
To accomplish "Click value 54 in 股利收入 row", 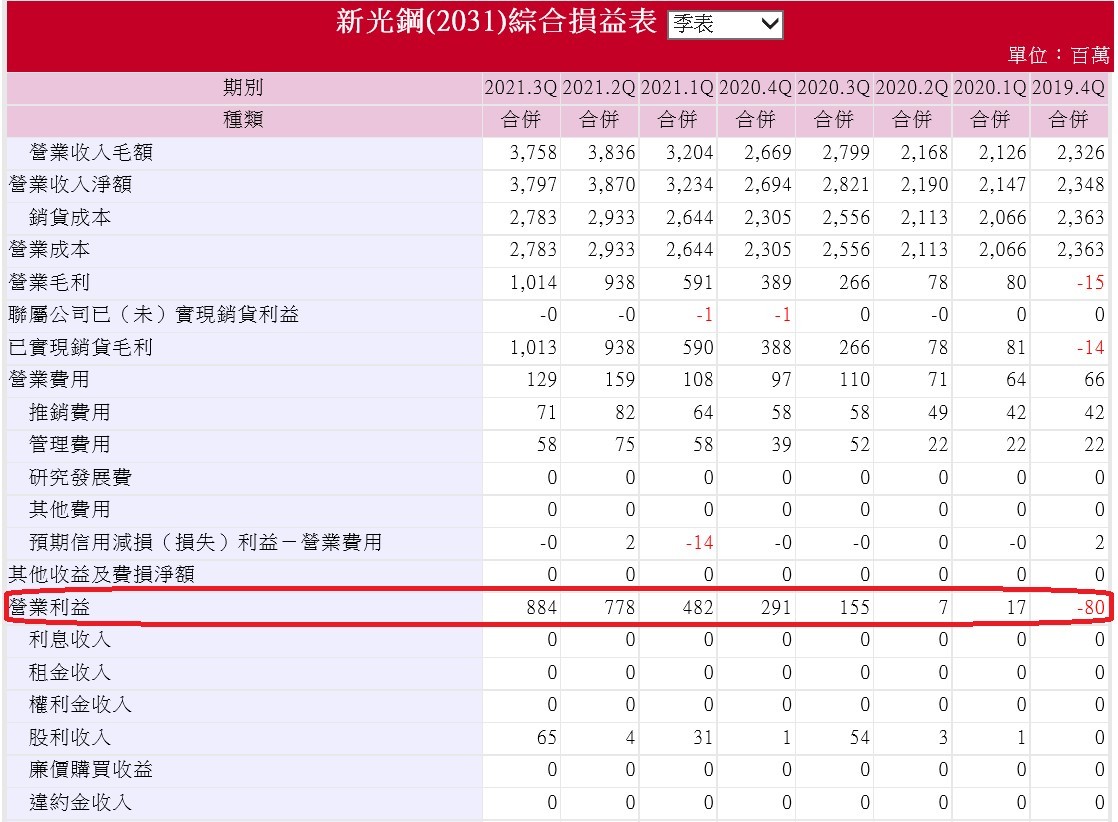I will (x=859, y=737).
